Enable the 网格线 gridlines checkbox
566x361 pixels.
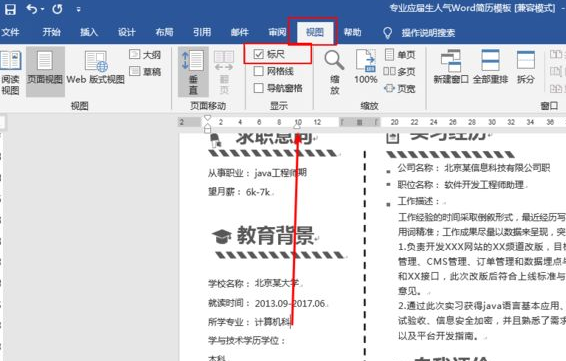click(x=258, y=71)
